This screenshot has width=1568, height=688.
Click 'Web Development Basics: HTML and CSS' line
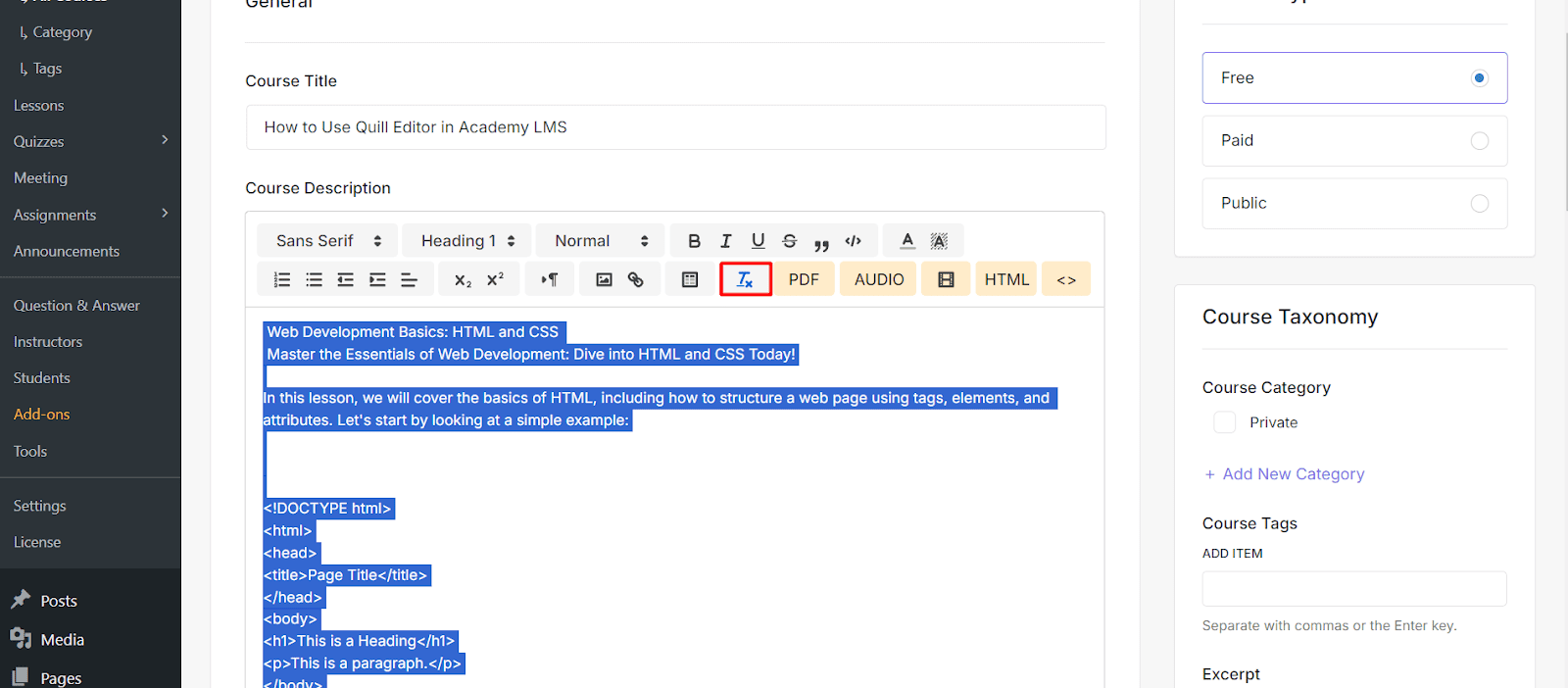[413, 332]
